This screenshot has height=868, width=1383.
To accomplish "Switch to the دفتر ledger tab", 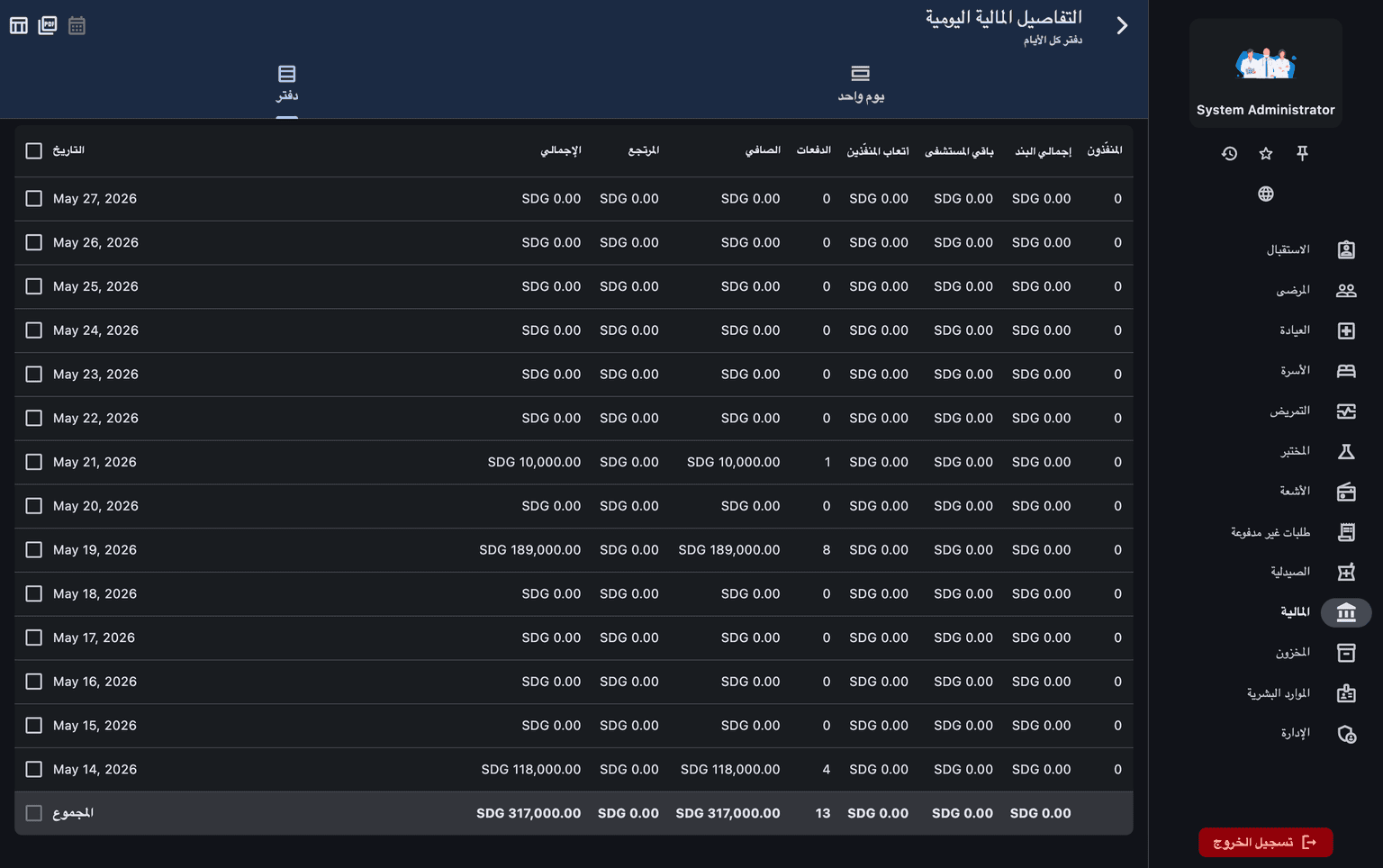I will click(x=287, y=84).
